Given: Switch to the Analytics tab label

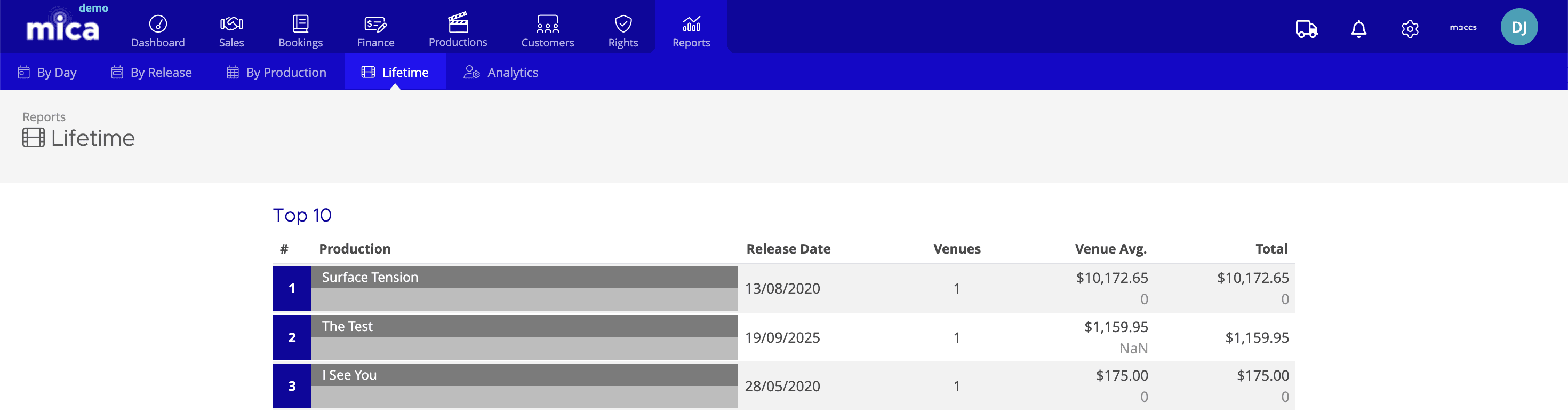Looking at the screenshot, I should [x=513, y=73].
